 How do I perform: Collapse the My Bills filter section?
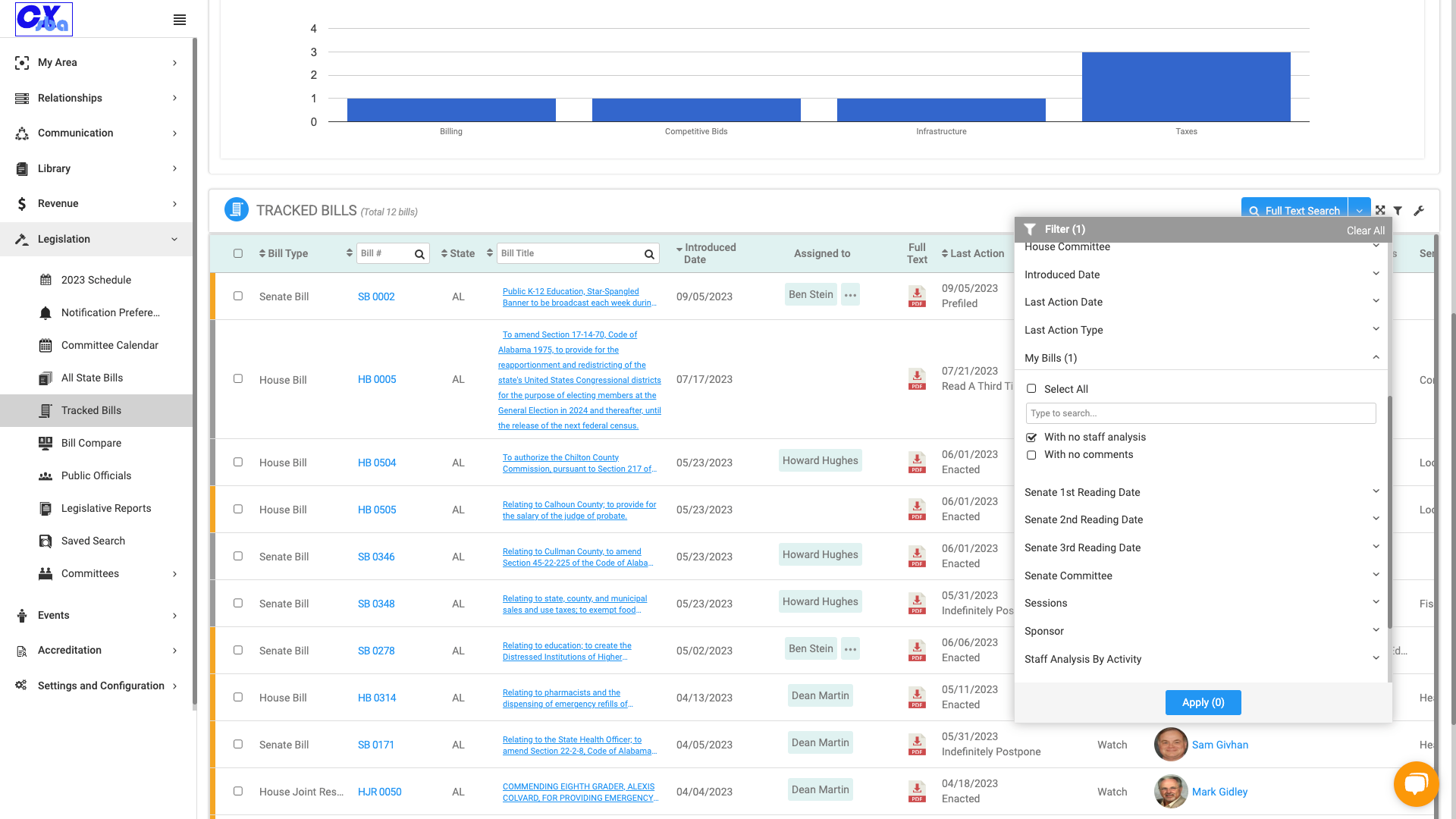pos(1201,358)
